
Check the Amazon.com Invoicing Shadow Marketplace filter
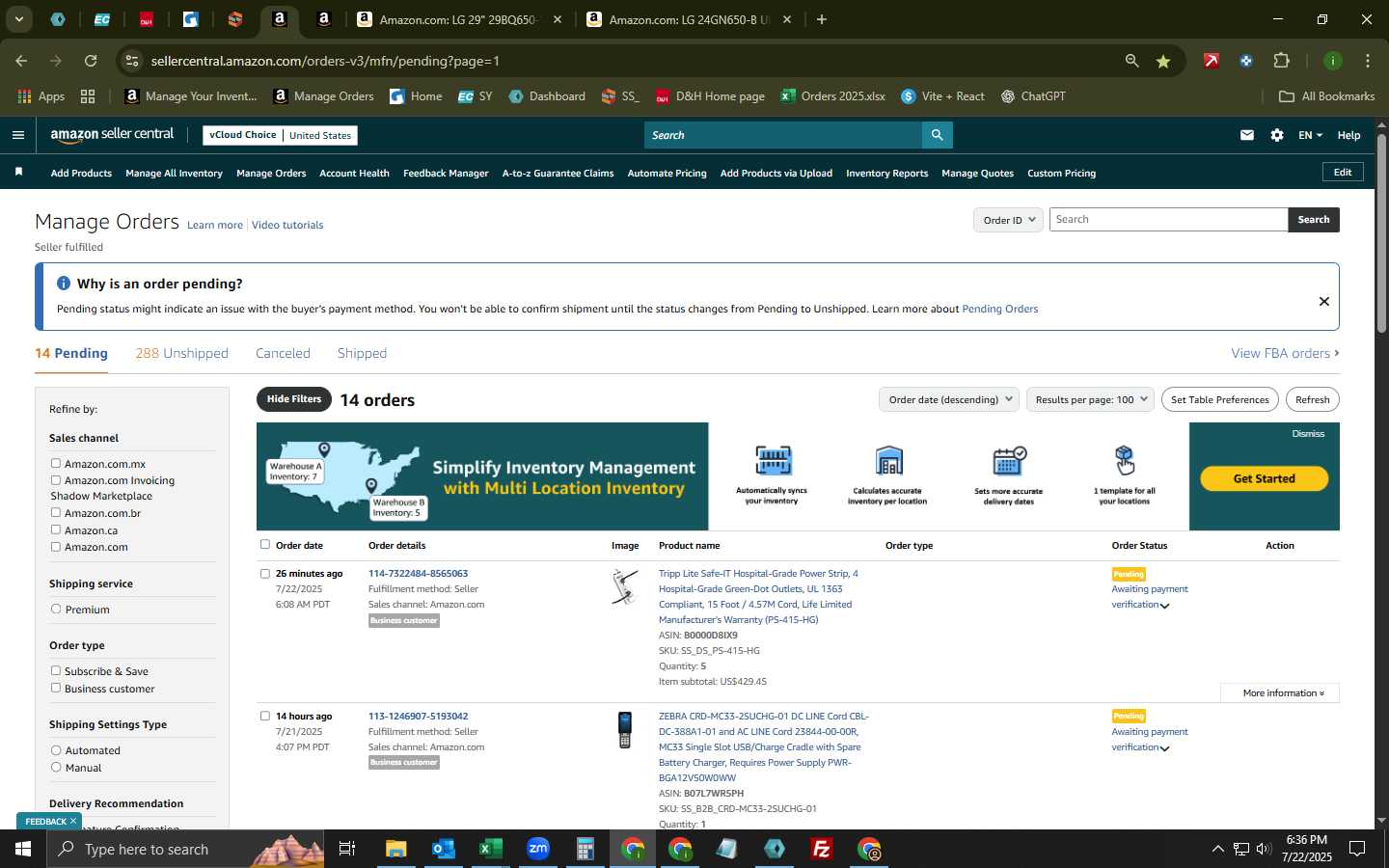click(56, 480)
